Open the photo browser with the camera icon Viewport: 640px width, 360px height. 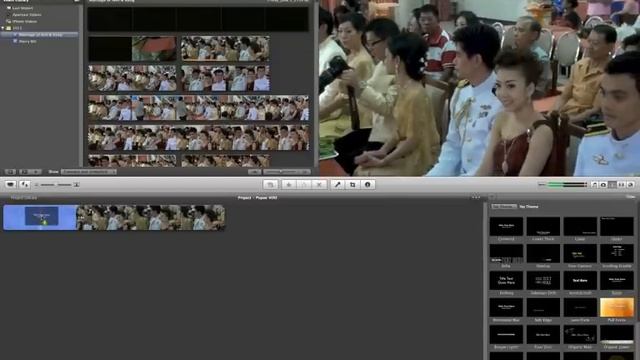pos(603,185)
